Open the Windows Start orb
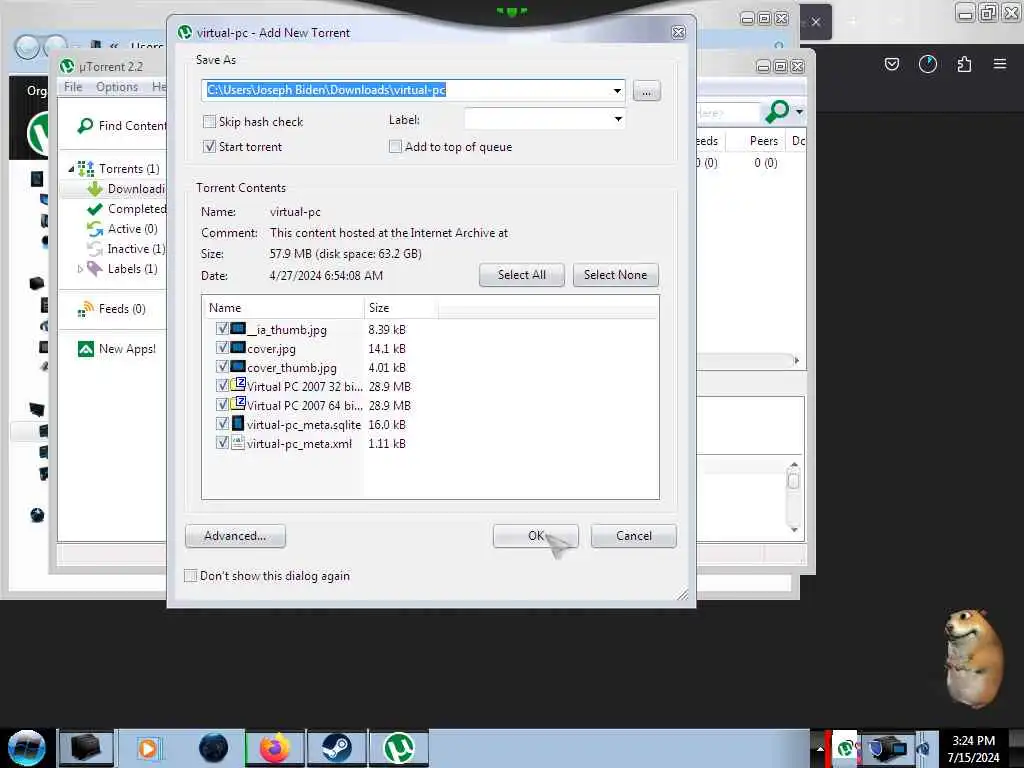The height and width of the screenshot is (768, 1024). coord(26,748)
